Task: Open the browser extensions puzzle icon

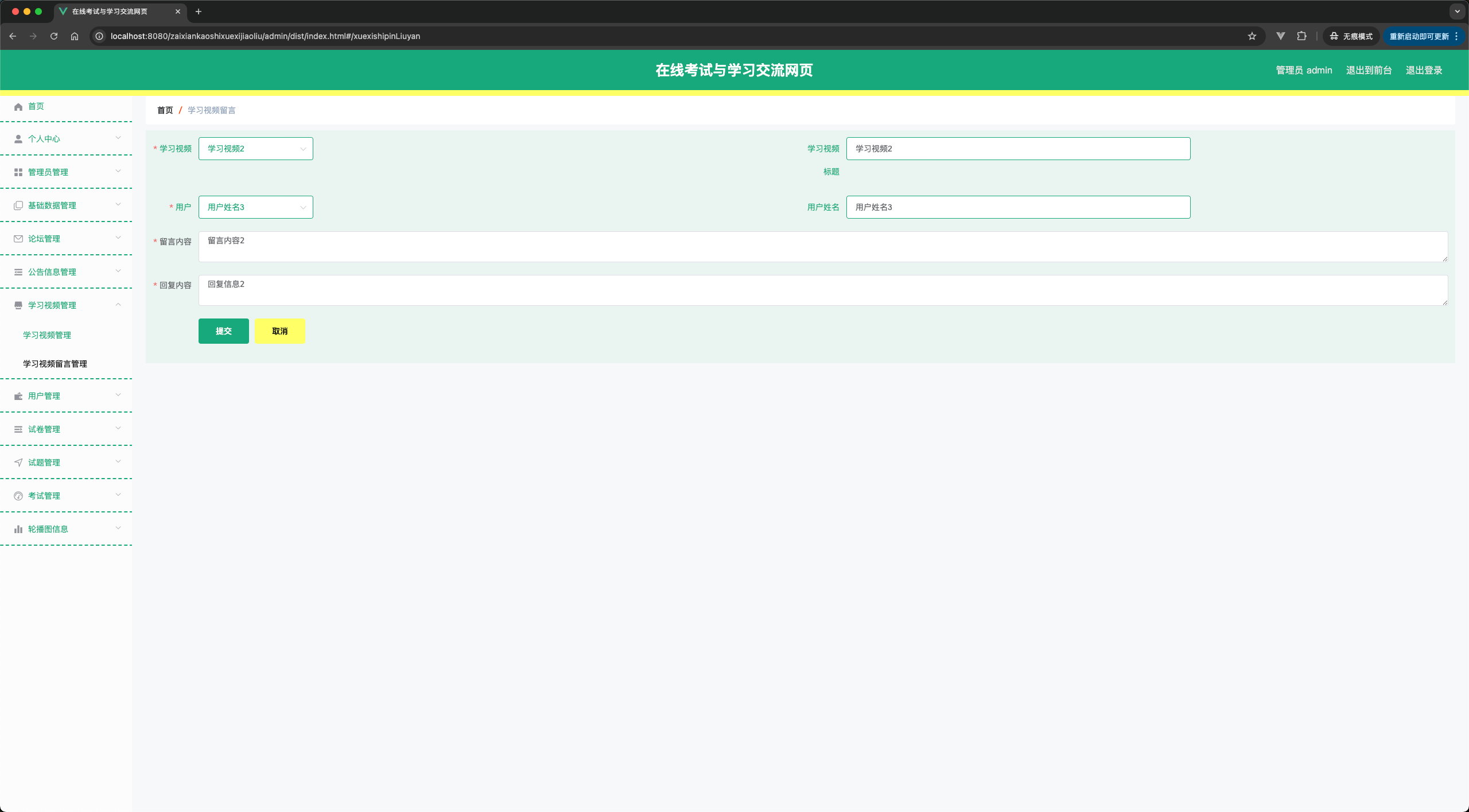Action: (1301, 36)
